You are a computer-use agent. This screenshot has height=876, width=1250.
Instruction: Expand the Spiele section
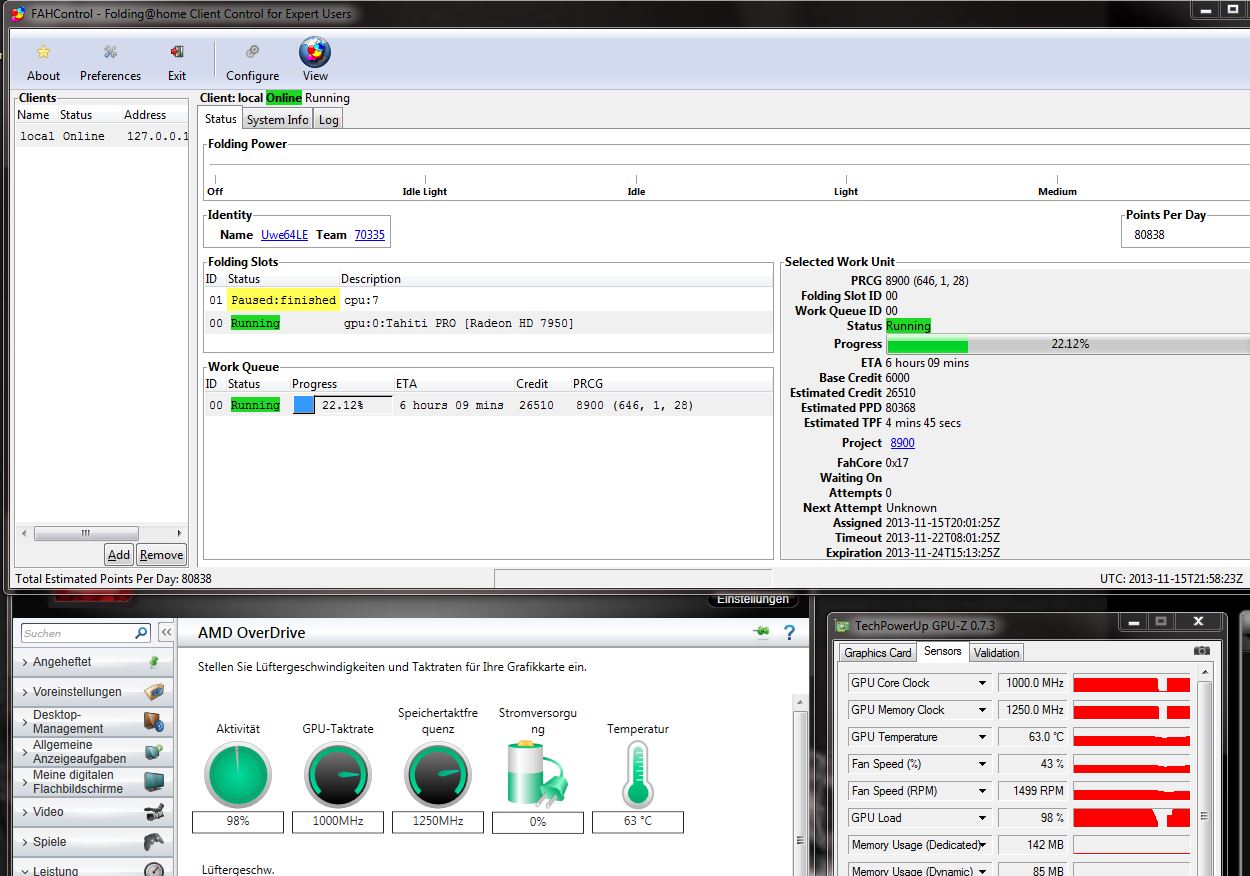[x=24, y=842]
